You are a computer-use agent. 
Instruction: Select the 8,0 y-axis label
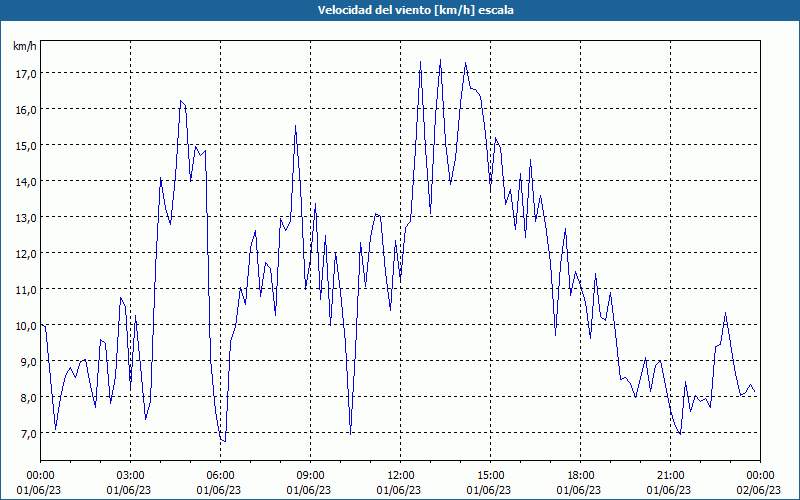click(x=28, y=397)
